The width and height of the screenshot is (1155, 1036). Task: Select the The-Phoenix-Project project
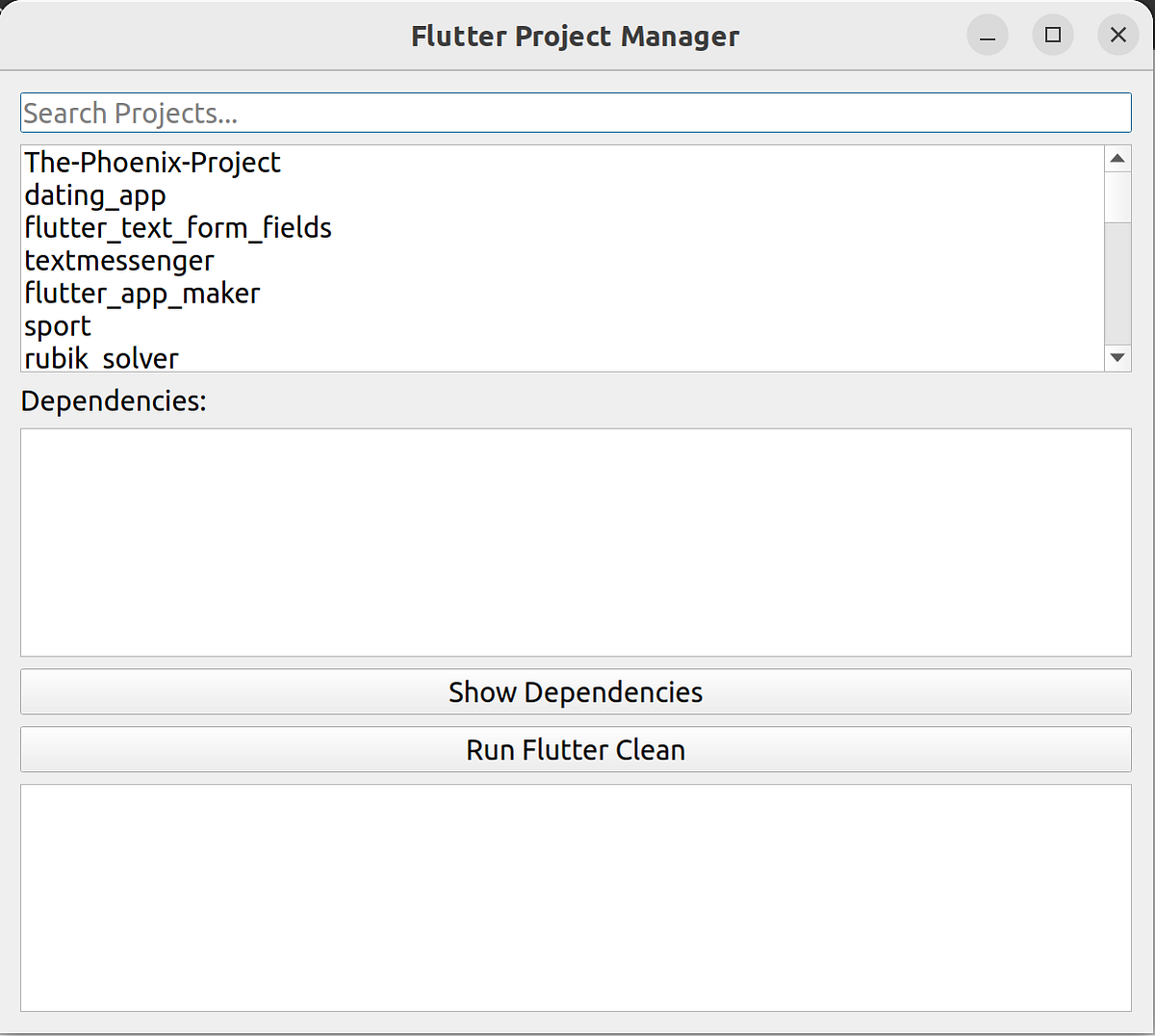pyautogui.click(x=152, y=162)
